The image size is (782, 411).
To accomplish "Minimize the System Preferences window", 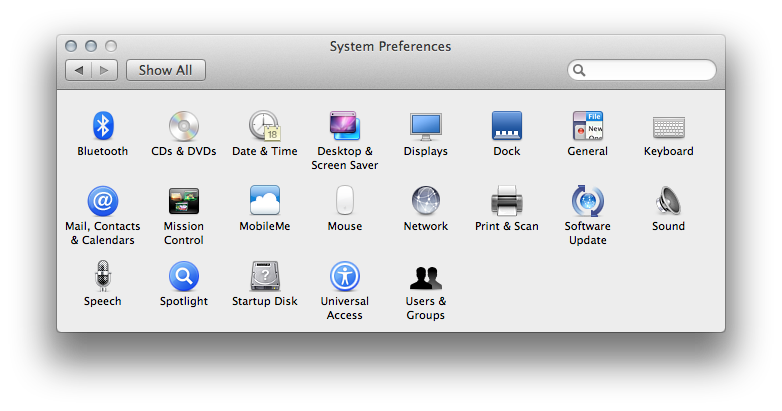I will [91, 46].
